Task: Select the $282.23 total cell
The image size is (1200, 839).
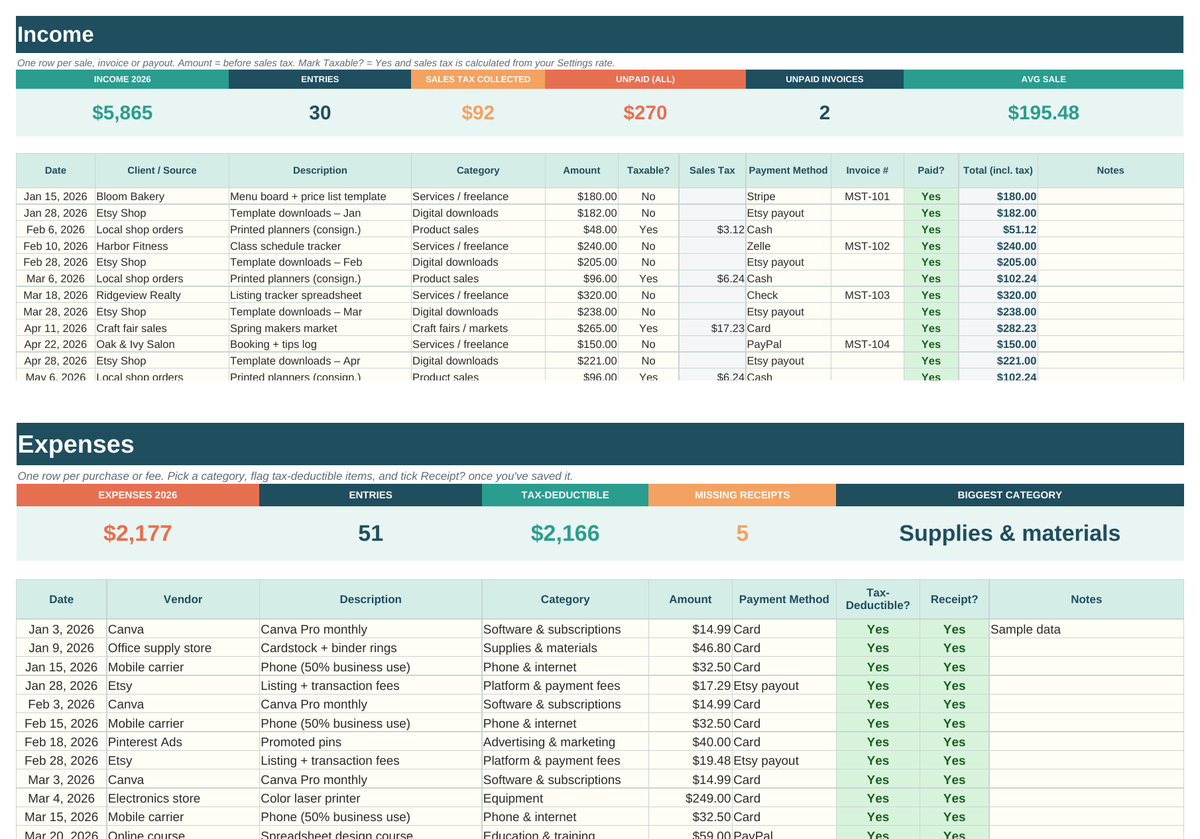Action: click(998, 328)
